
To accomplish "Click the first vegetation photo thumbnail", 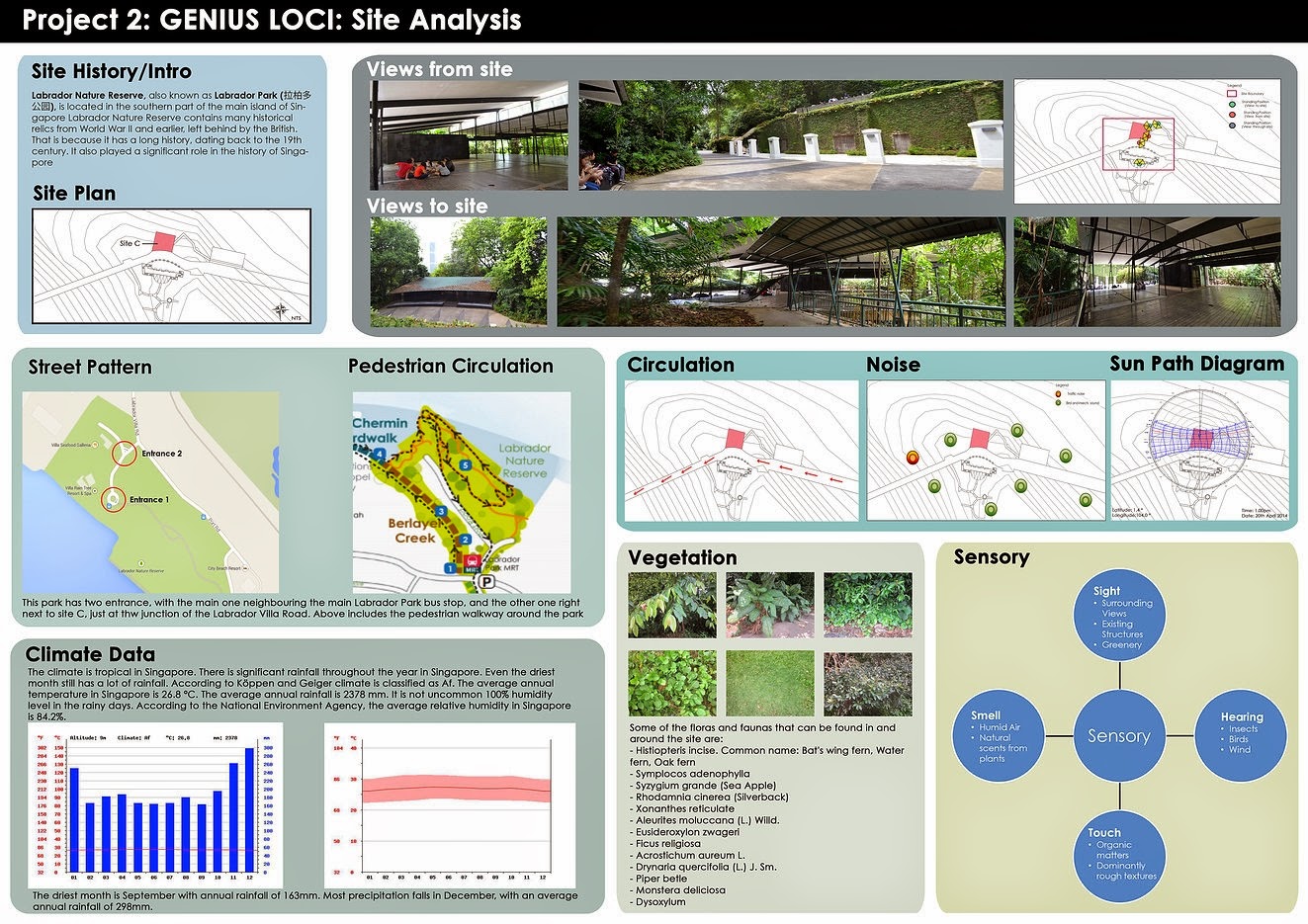I will 671,604.
